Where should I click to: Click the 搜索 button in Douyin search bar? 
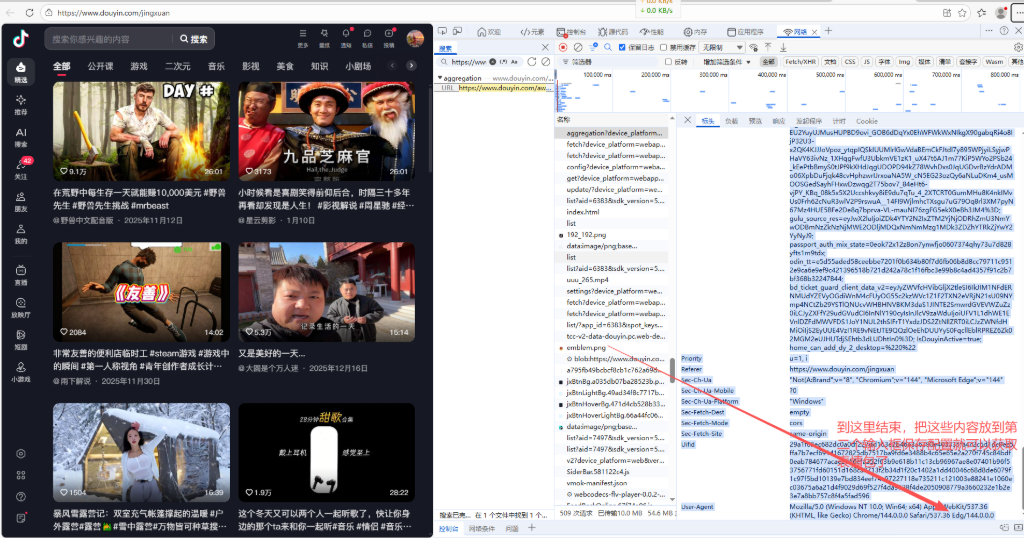tap(194, 39)
